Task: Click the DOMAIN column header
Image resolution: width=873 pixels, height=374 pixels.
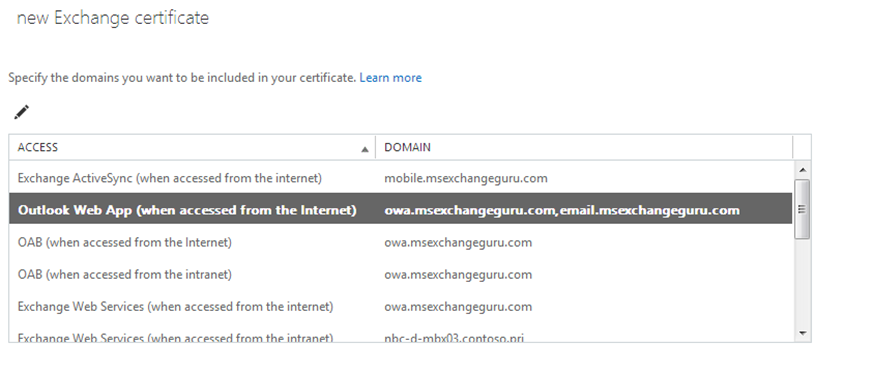Action: click(x=584, y=147)
